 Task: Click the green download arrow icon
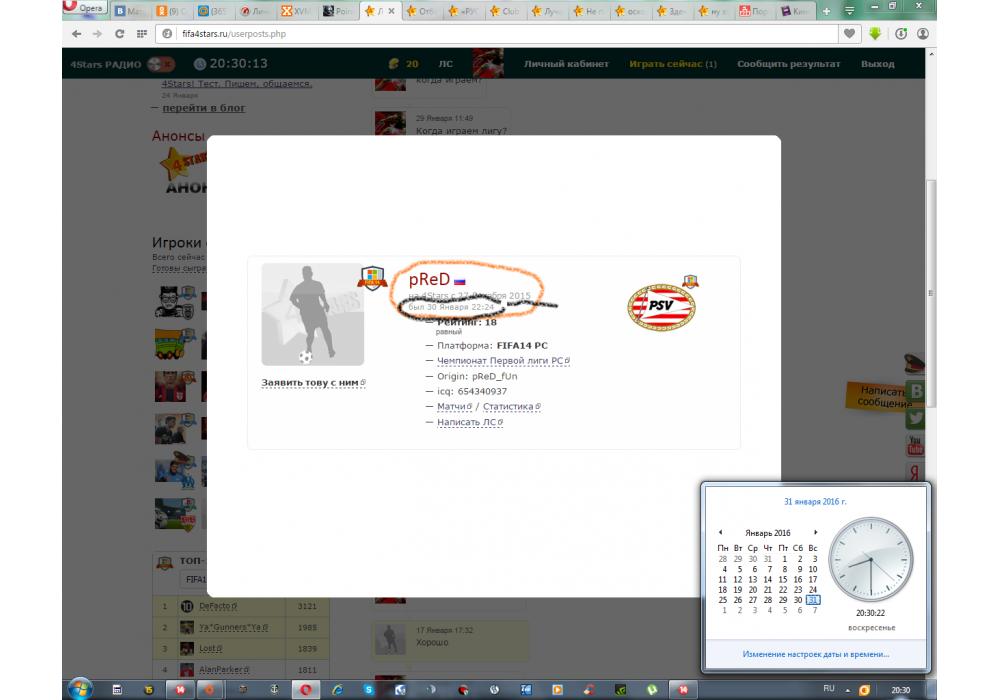click(875, 33)
